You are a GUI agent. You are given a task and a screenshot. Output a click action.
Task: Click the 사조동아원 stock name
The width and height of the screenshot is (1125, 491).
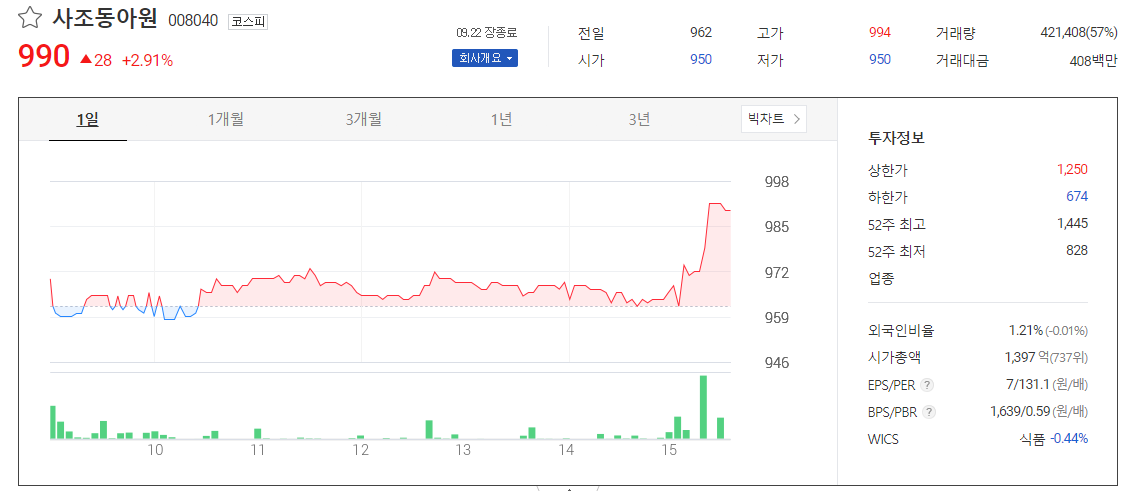click(x=105, y=19)
